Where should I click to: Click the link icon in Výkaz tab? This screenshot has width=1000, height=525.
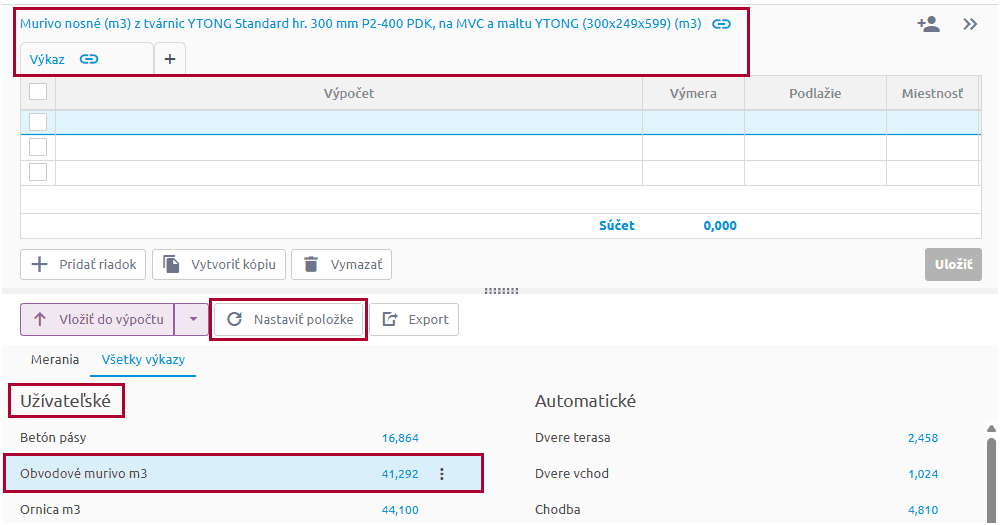pos(89,59)
